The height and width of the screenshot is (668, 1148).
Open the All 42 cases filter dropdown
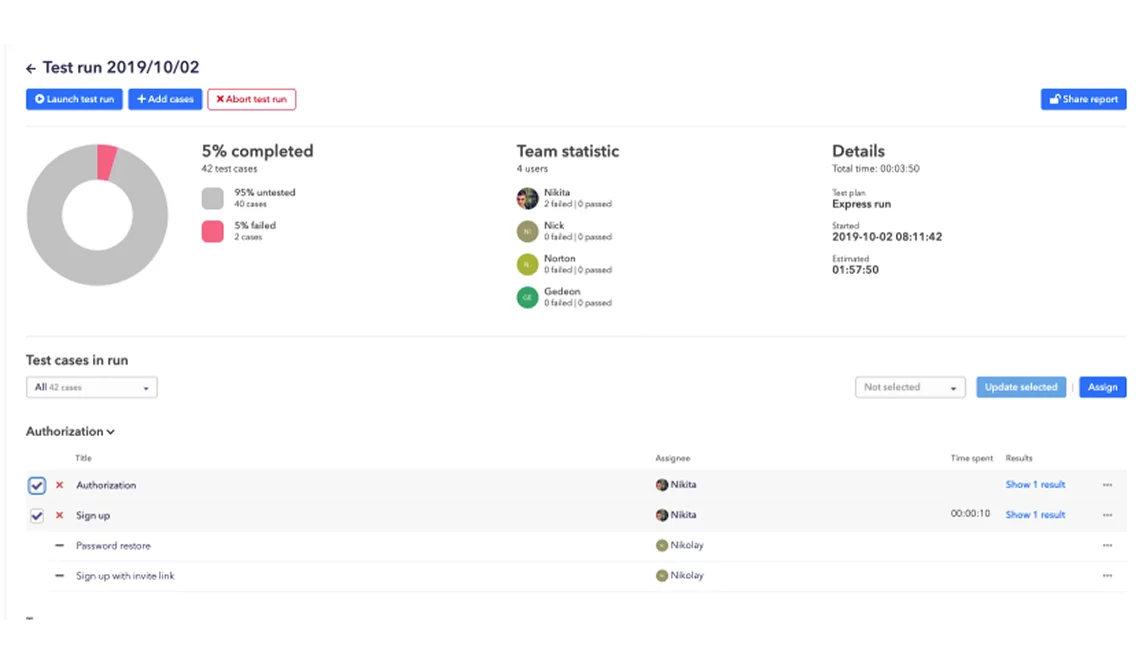click(x=91, y=387)
